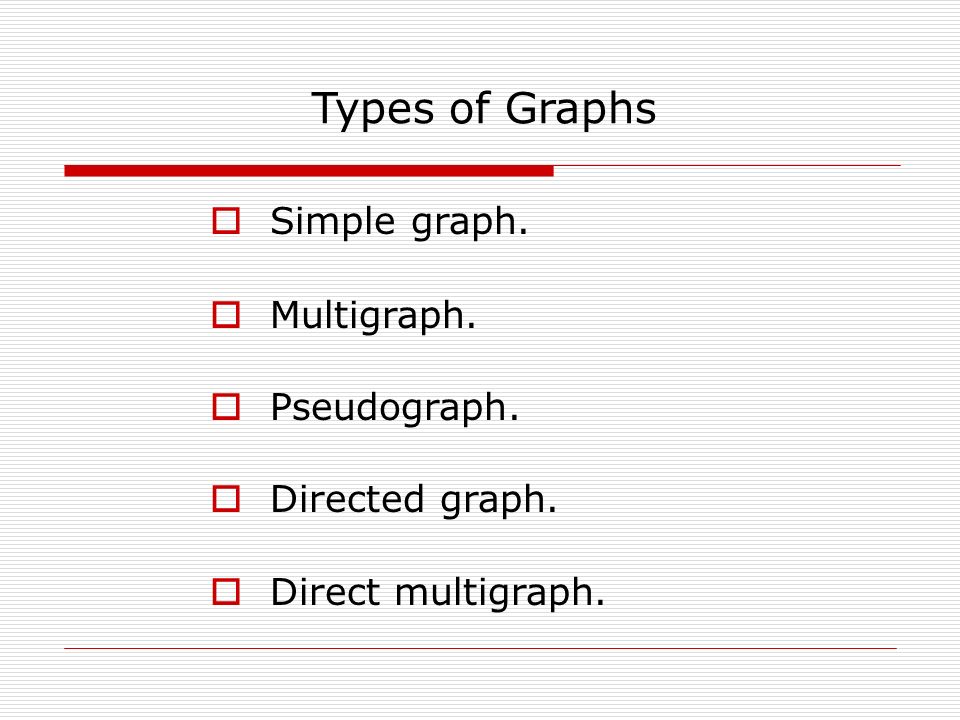This screenshot has width=960, height=720.
Task: Click the thin red line right of thick bar
Action: (727, 165)
